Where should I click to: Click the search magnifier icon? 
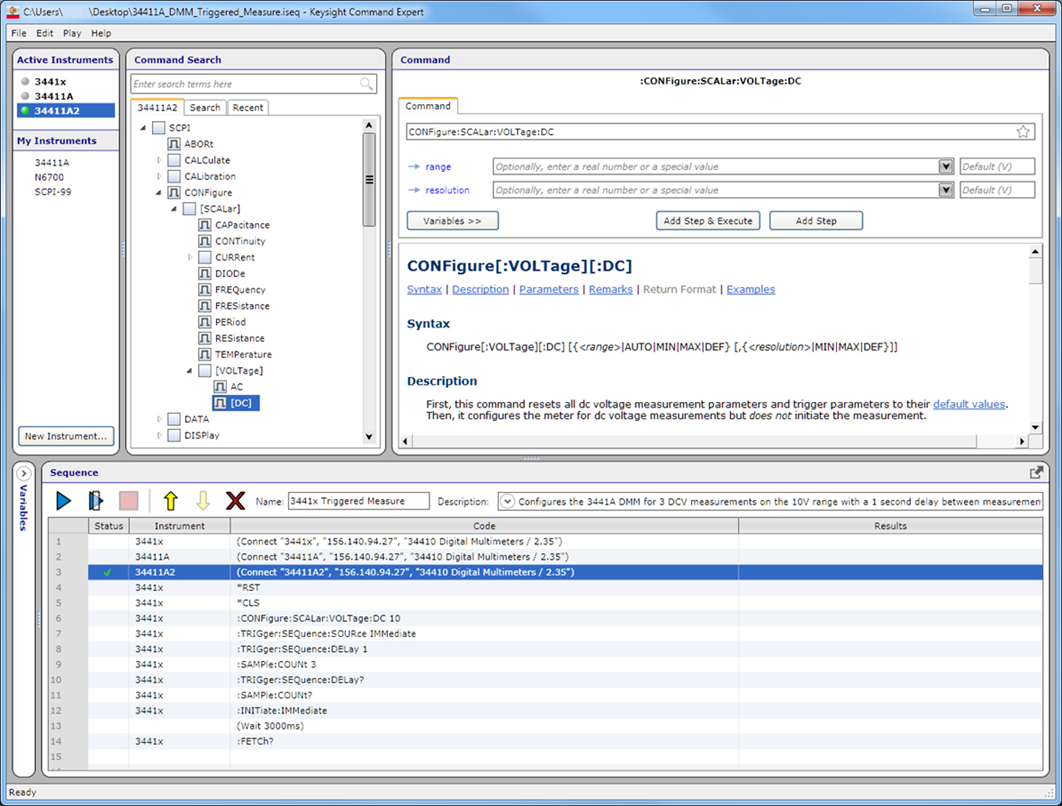point(366,84)
